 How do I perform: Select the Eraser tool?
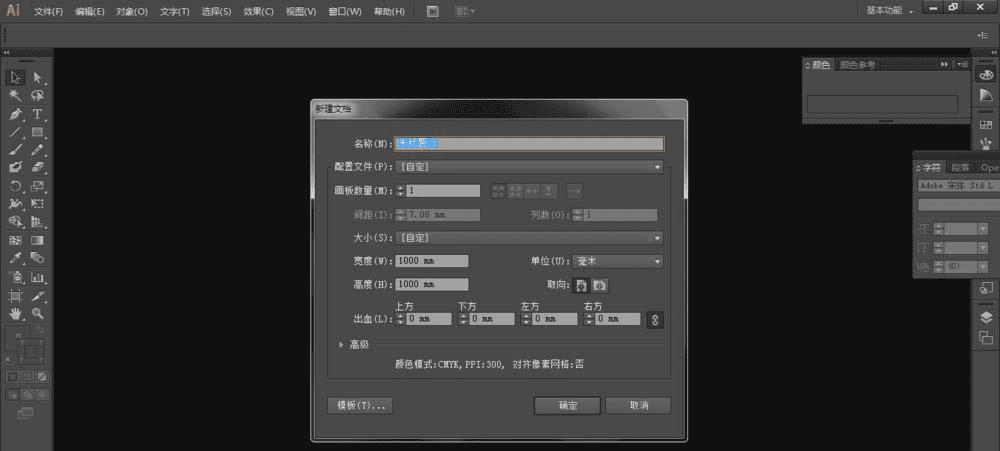pyautogui.click(x=38, y=168)
